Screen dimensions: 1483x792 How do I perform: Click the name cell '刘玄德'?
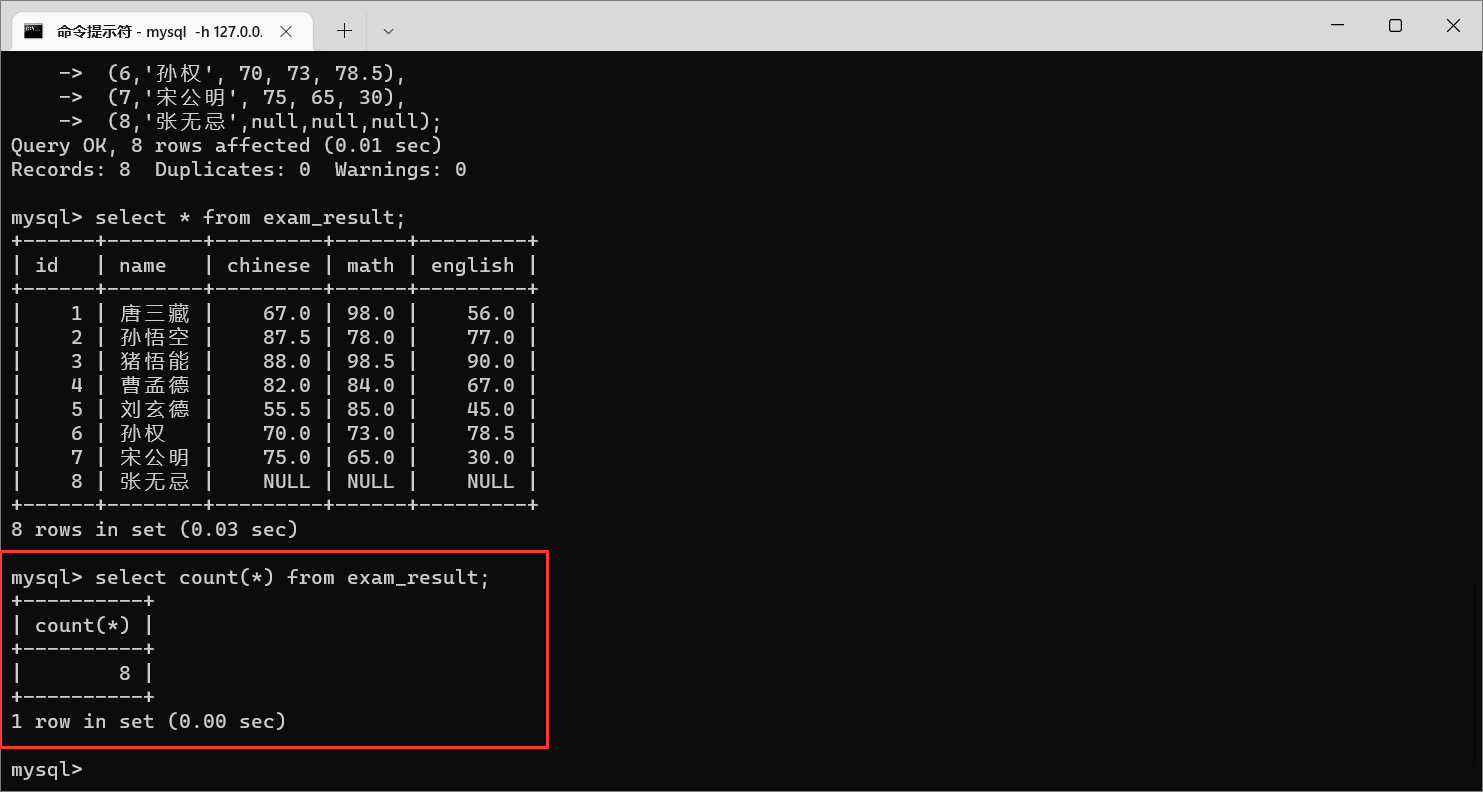coord(154,409)
